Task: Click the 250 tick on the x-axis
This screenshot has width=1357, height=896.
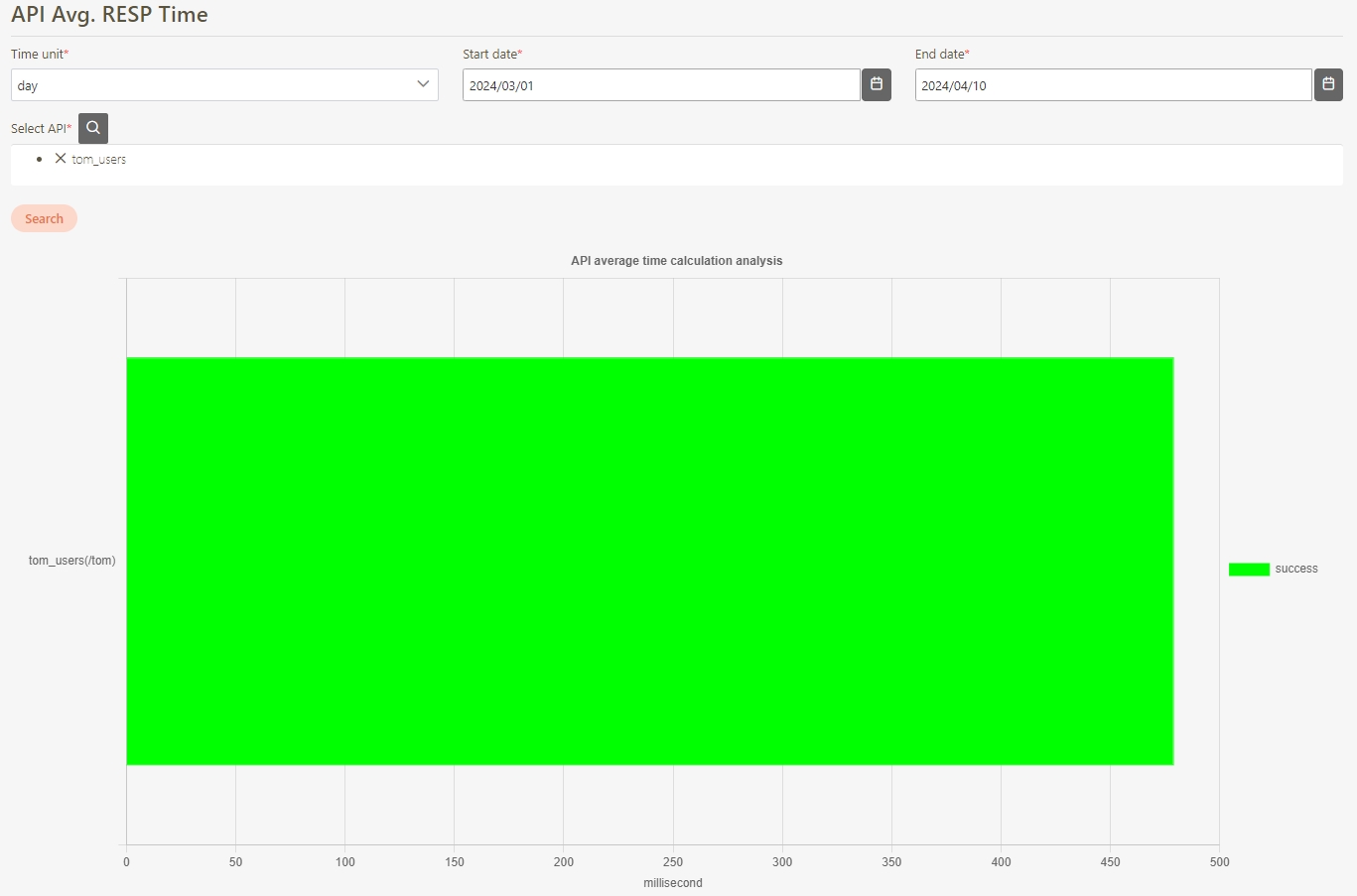Action: coord(672,862)
